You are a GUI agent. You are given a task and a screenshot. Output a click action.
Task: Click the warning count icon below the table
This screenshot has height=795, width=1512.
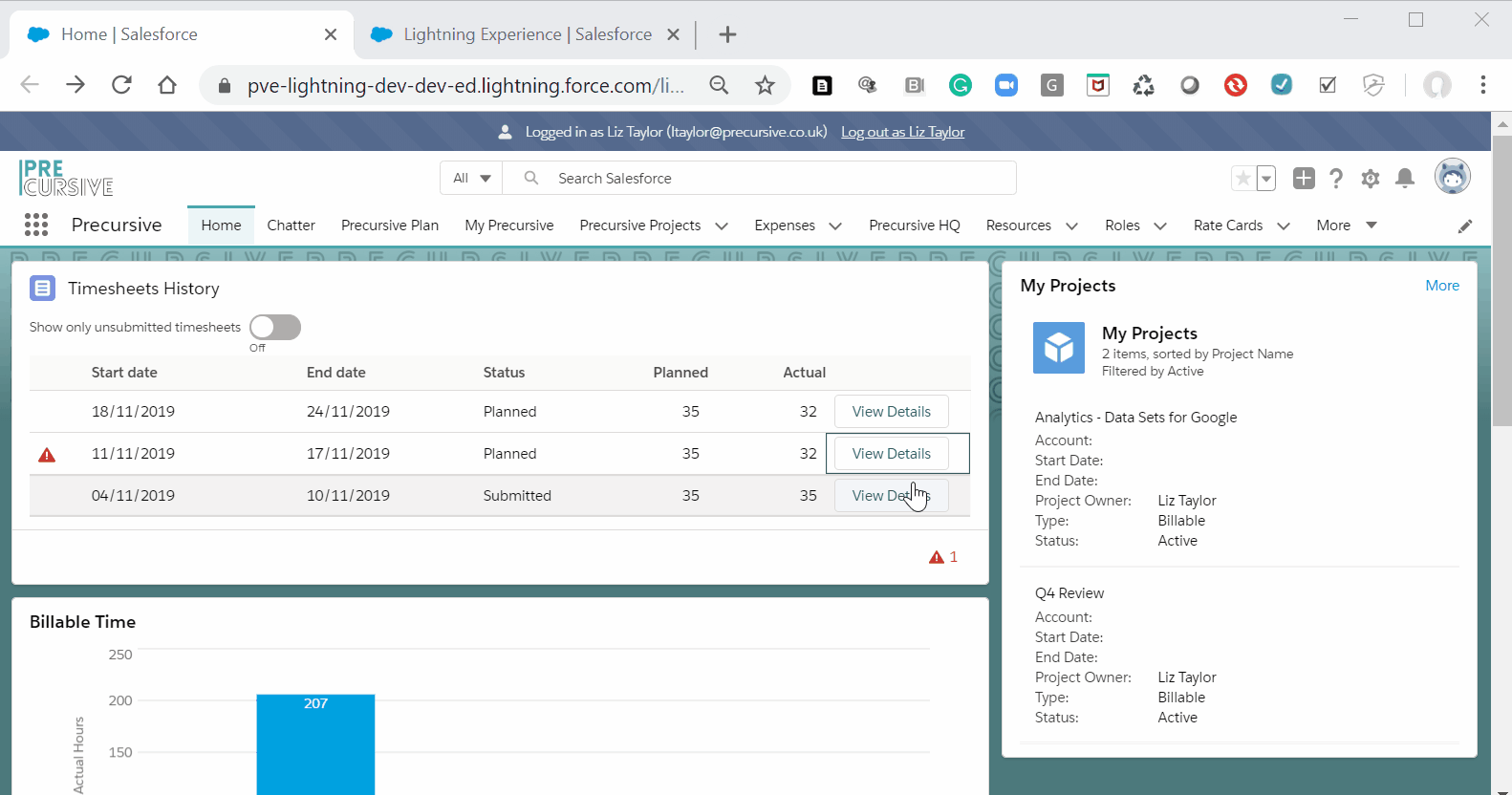pos(937,557)
